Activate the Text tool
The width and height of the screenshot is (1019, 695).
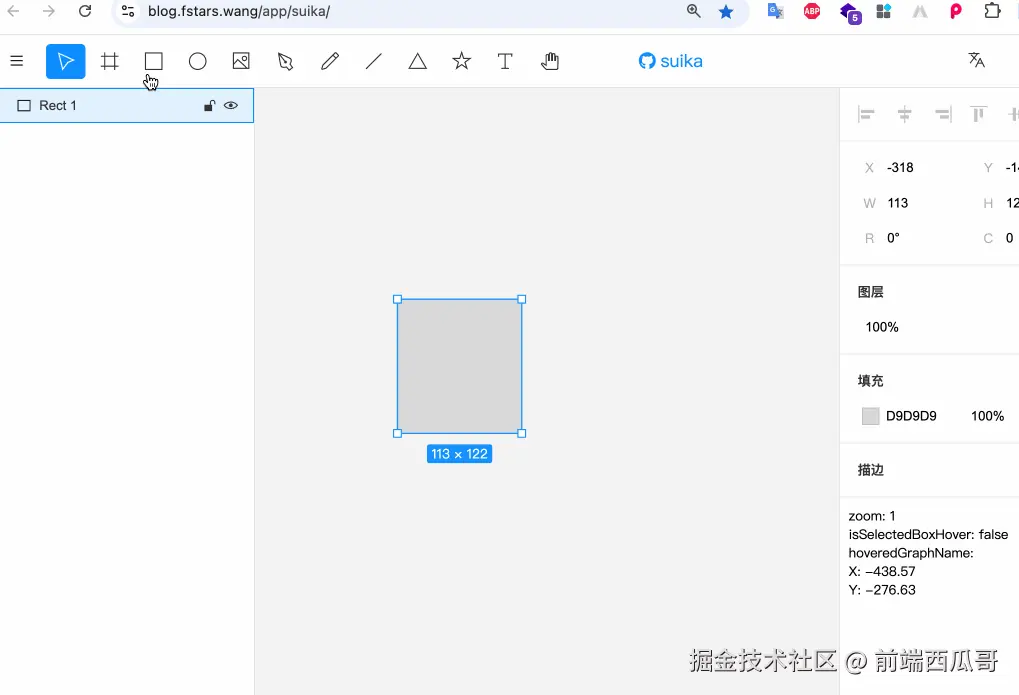click(505, 61)
